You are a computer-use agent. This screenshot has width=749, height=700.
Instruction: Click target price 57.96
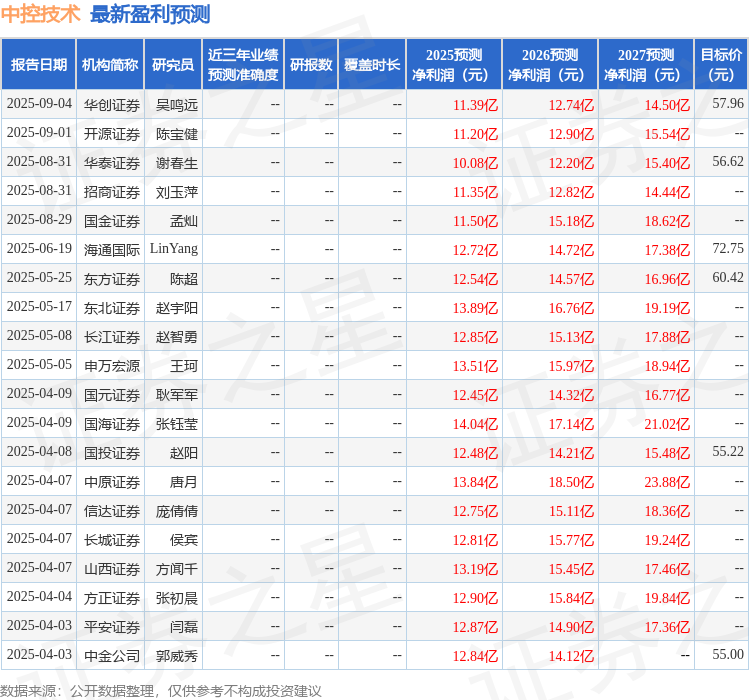[728, 103]
